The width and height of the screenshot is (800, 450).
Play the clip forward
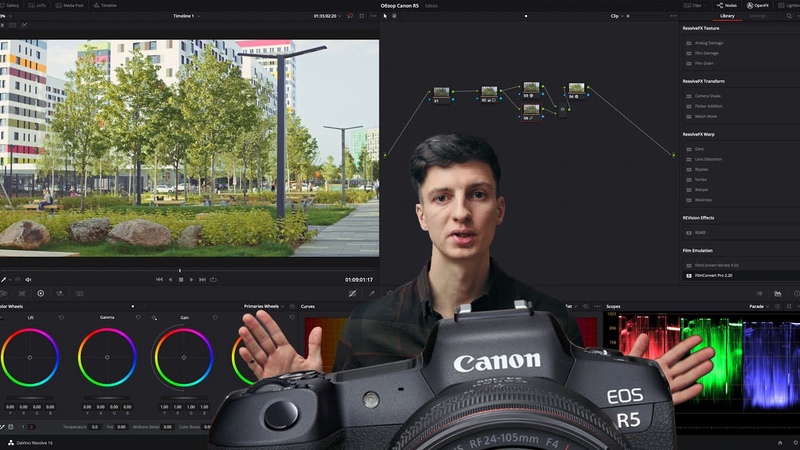click(x=191, y=280)
